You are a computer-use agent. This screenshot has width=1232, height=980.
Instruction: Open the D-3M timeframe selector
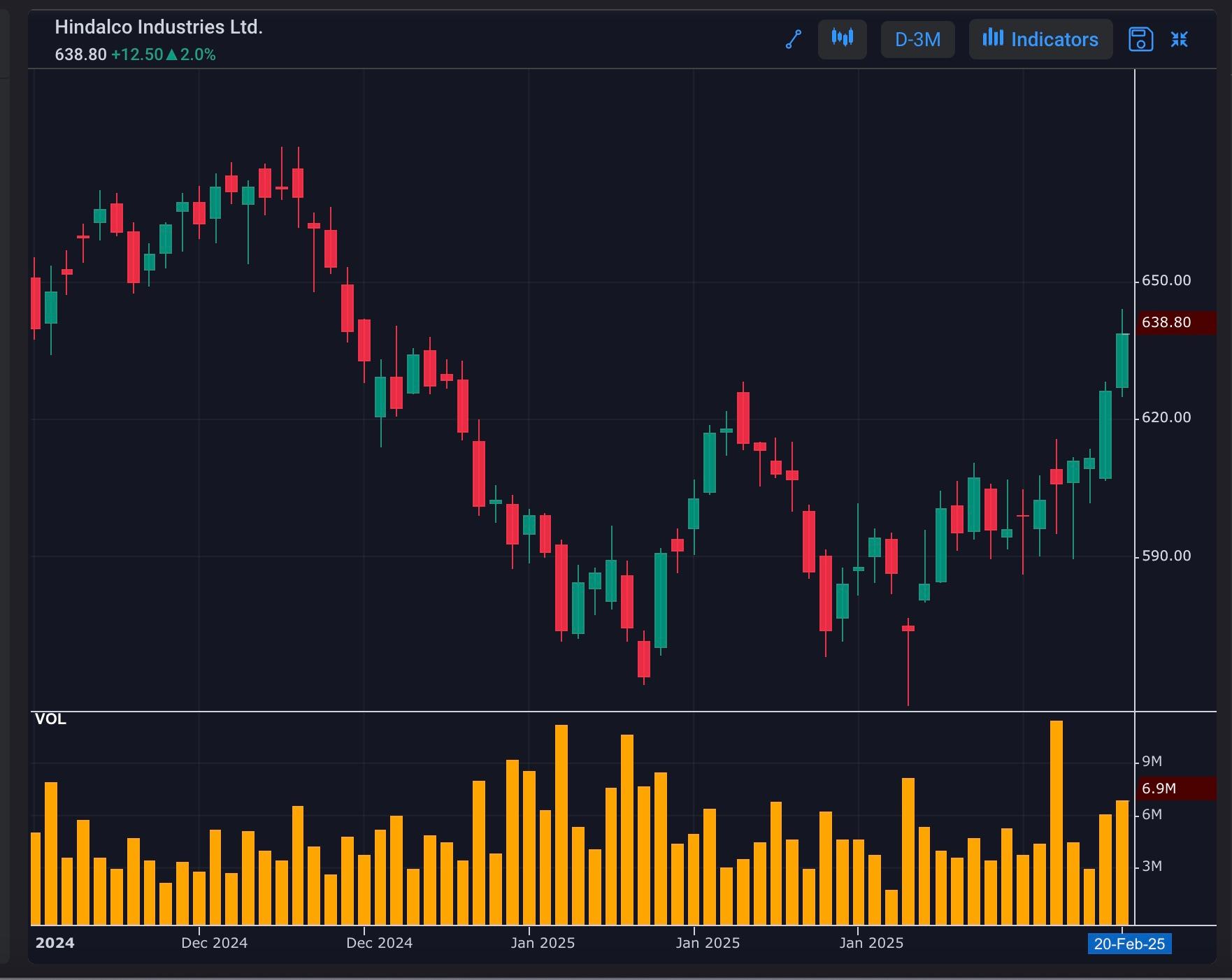[x=918, y=39]
